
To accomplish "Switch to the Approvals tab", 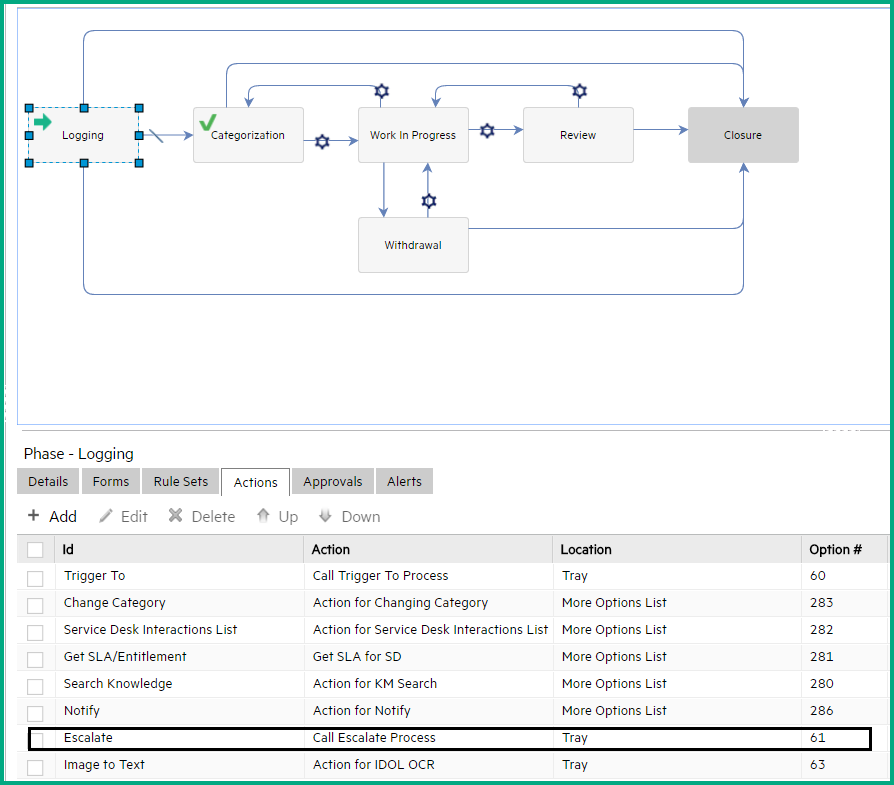I will coord(333,481).
